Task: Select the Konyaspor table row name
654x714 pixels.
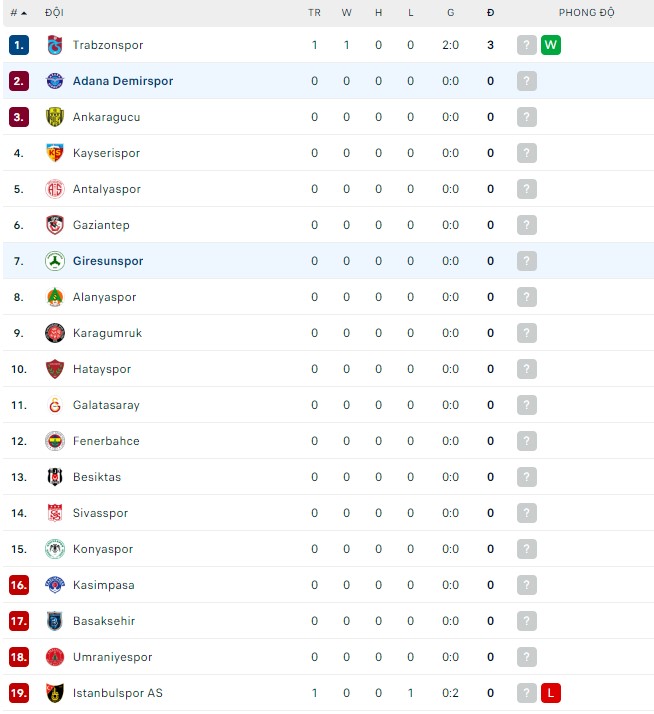Action: pos(102,549)
